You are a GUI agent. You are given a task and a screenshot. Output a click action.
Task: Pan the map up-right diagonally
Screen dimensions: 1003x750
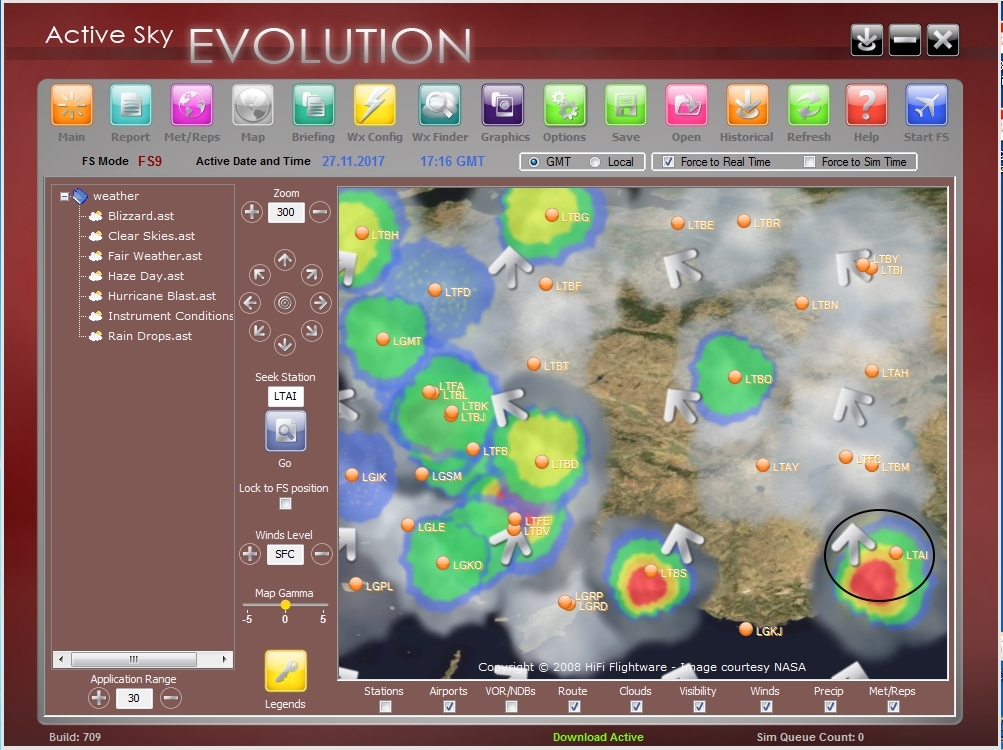pos(312,275)
